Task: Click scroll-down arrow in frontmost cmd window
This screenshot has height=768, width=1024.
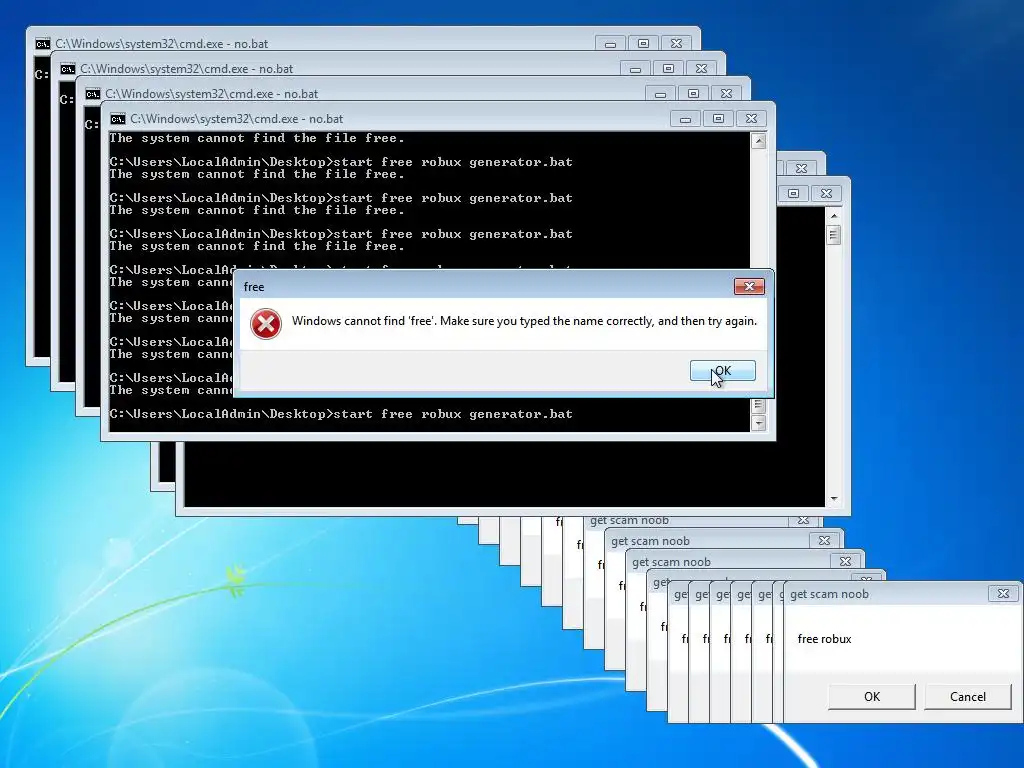Action: pos(758,423)
